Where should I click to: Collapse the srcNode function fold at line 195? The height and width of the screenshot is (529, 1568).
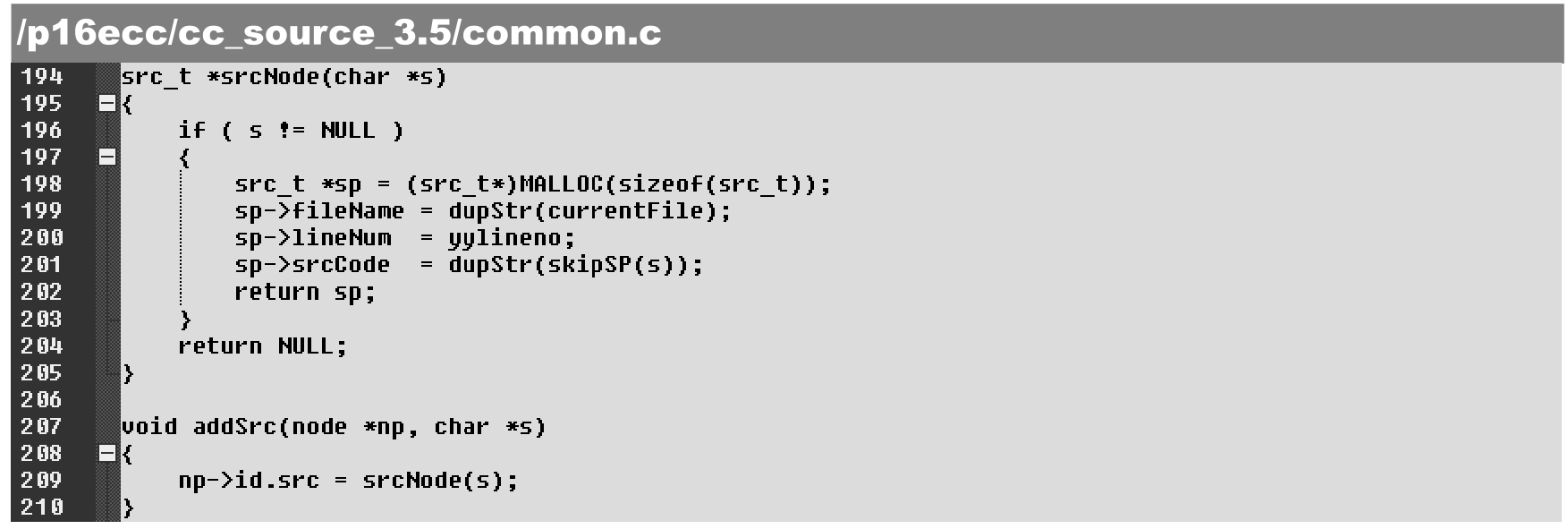pos(107,104)
